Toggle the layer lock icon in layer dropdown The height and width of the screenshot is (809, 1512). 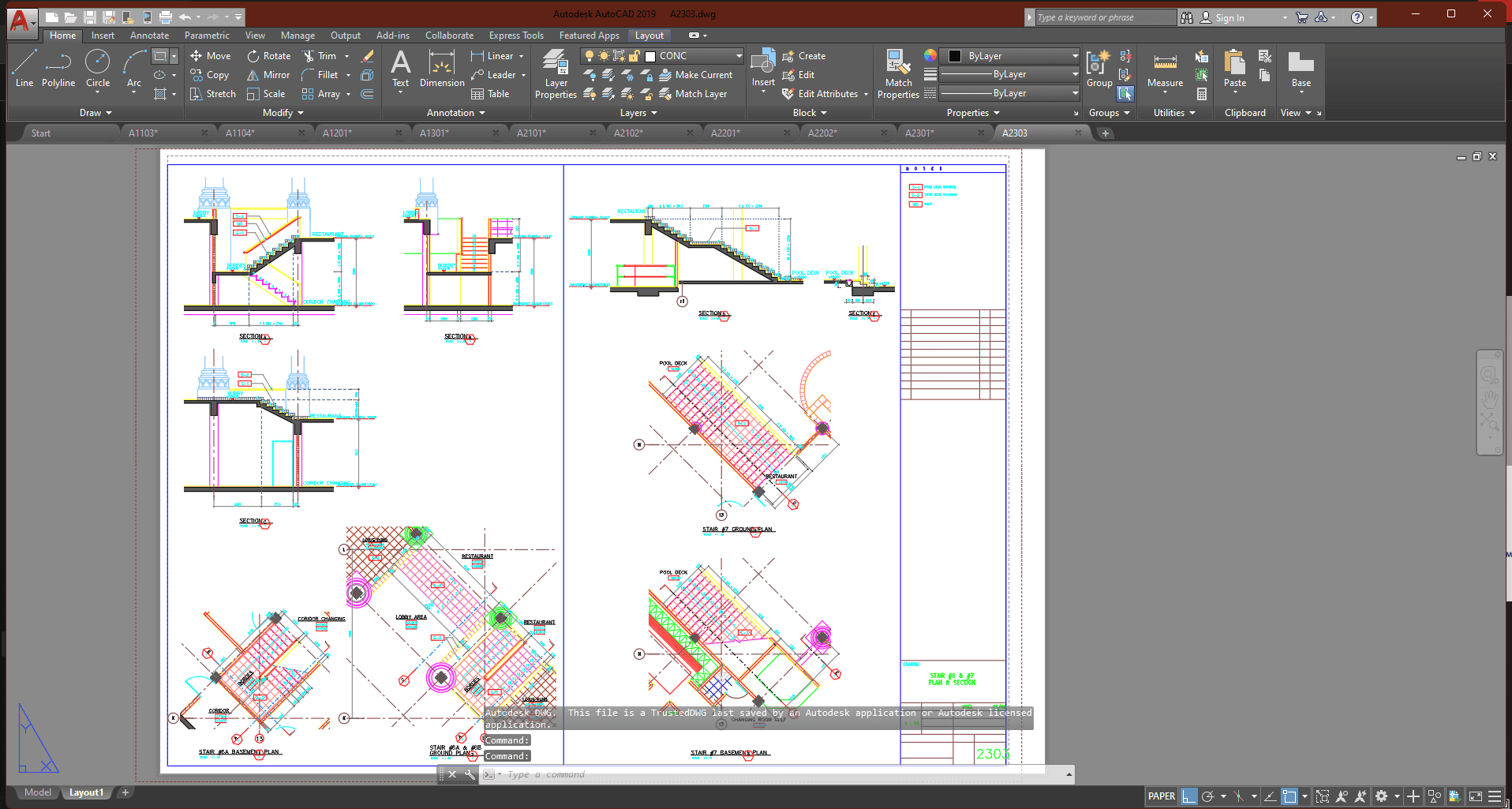pos(634,56)
